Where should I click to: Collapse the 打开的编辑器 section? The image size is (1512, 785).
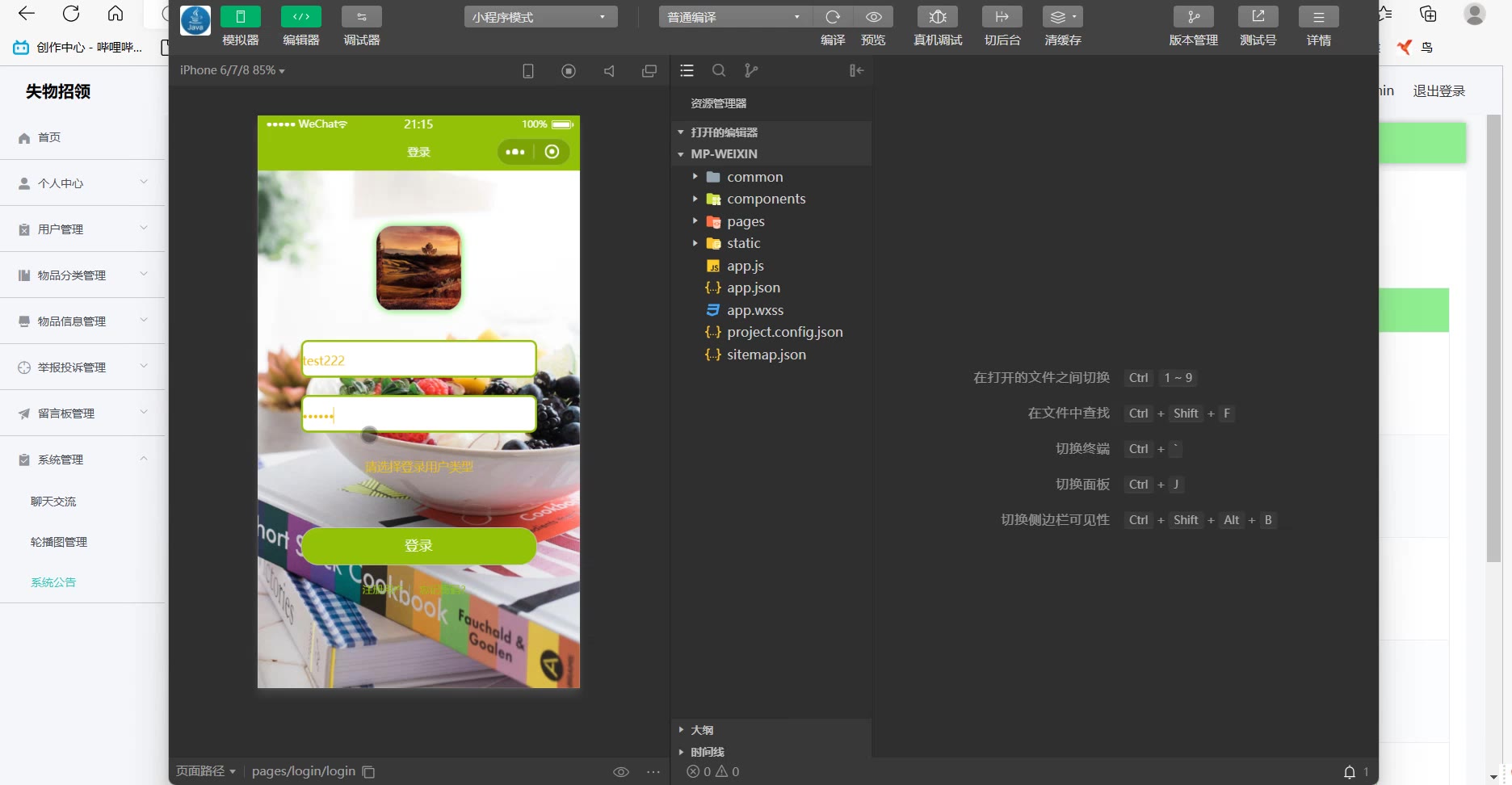(771, 132)
